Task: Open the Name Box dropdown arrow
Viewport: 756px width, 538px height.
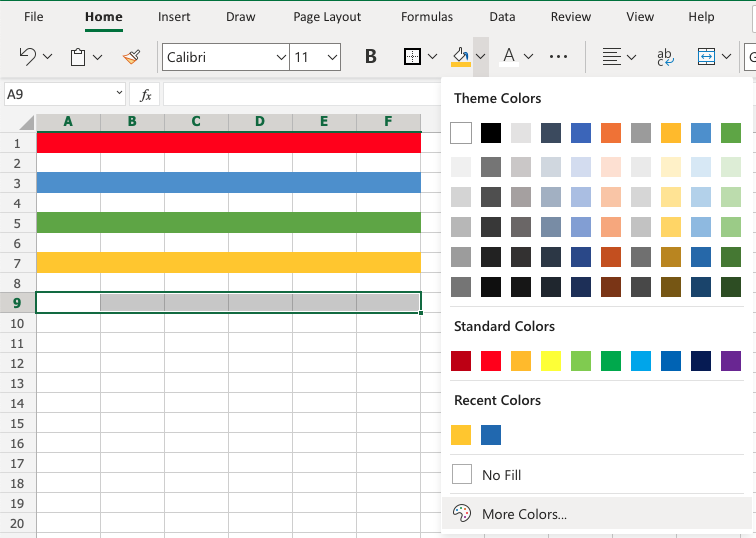Action: pos(118,94)
